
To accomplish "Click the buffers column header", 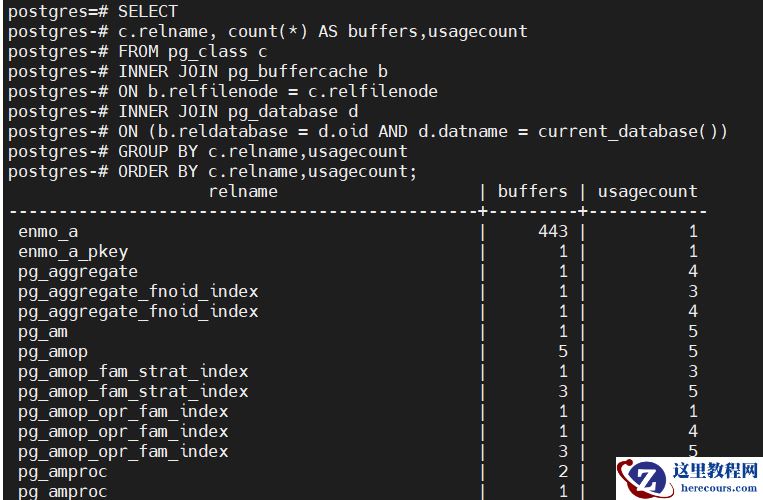I will [x=532, y=191].
